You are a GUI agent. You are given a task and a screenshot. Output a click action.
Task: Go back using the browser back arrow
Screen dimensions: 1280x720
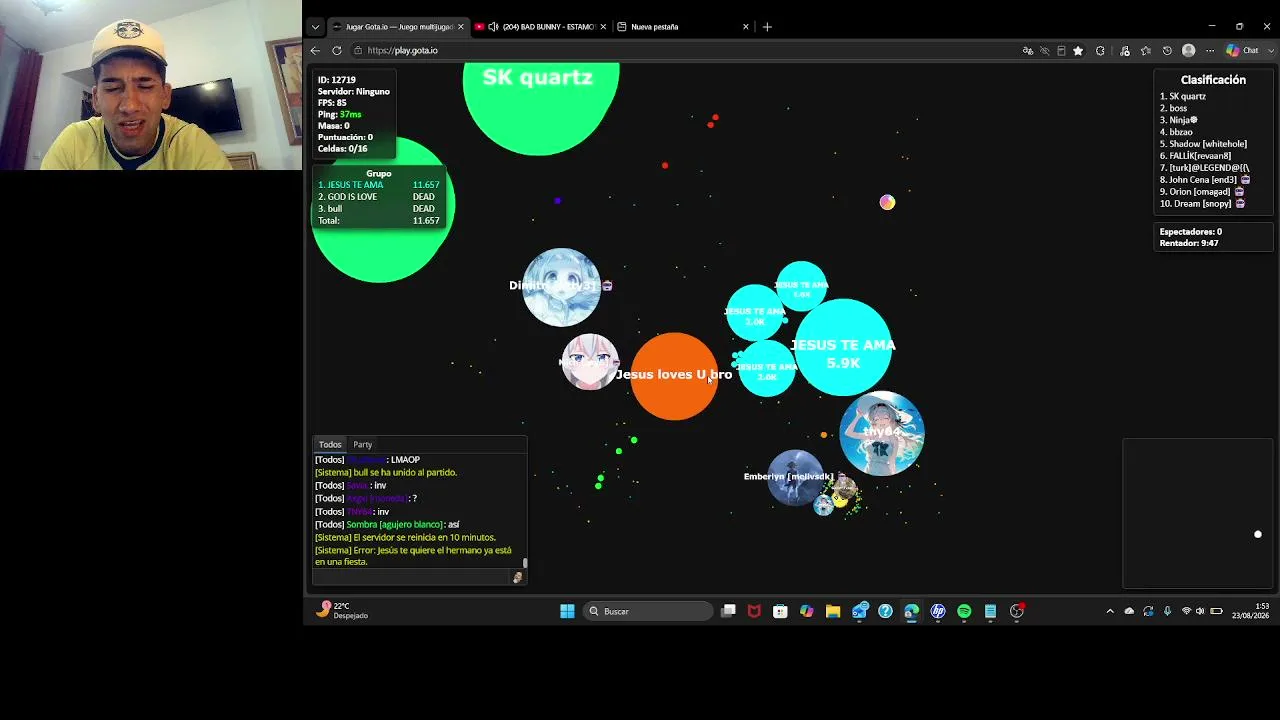(315, 50)
